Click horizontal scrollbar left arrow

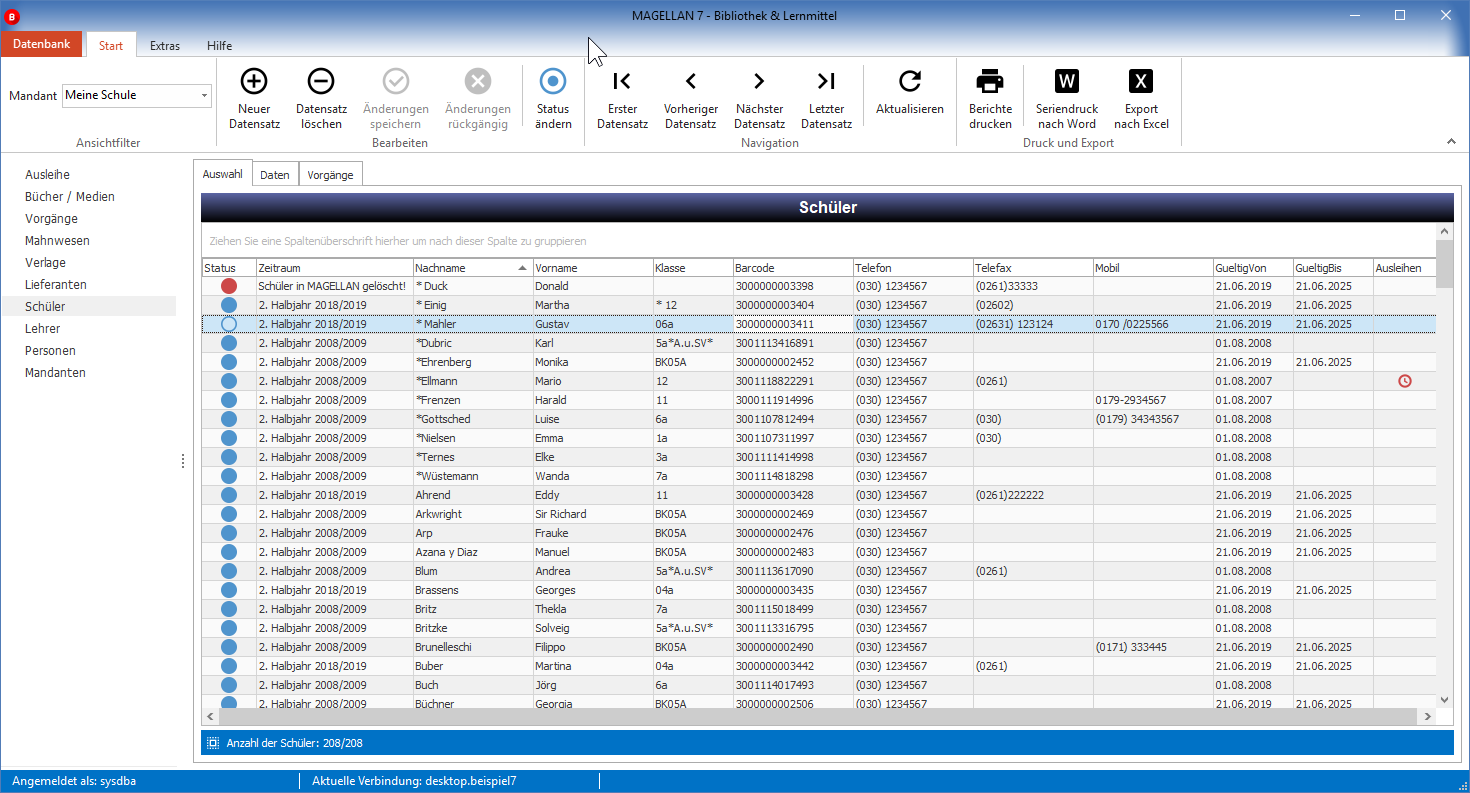click(210, 717)
